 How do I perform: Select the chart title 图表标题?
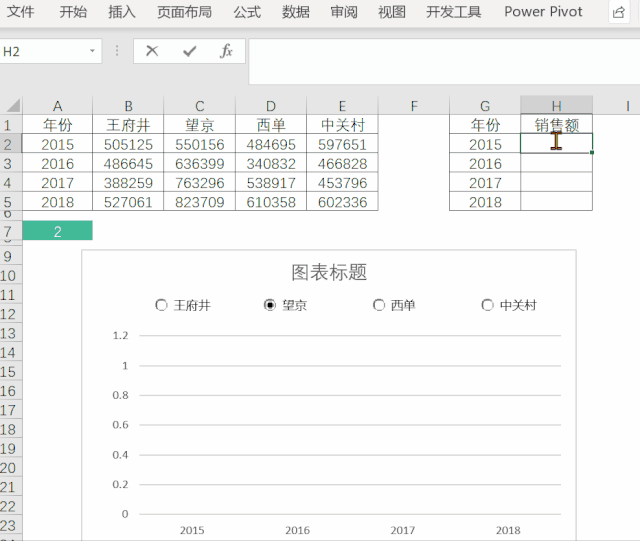(x=329, y=272)
